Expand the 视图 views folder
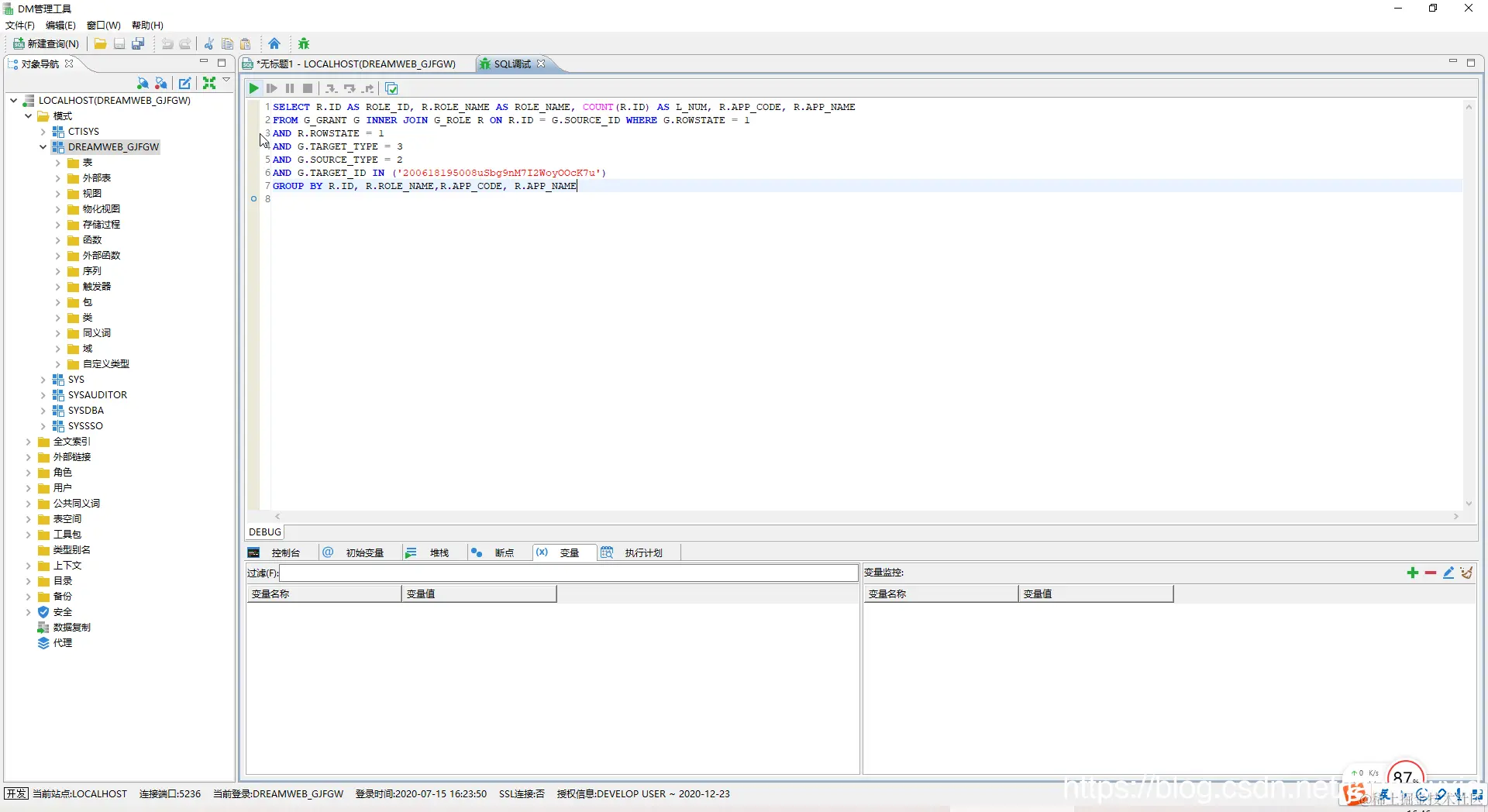The height and width of the screenshot is (812, 1488). tap(58, 194)
